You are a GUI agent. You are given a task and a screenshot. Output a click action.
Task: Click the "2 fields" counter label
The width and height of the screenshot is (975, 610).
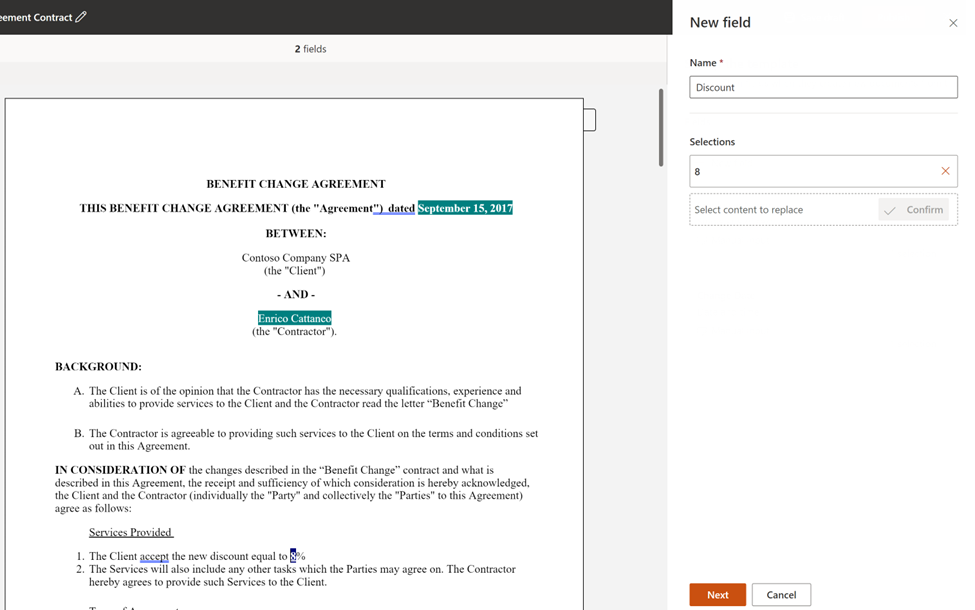[x=310, y=49]
